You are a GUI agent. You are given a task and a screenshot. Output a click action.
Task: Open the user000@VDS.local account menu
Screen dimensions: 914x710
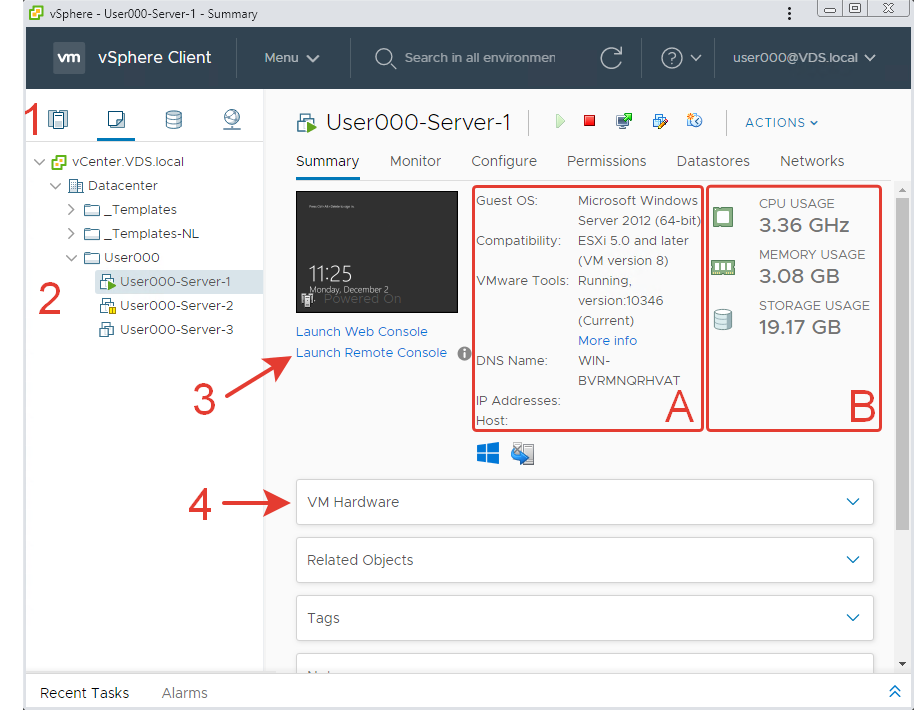(x=804, y=58)
